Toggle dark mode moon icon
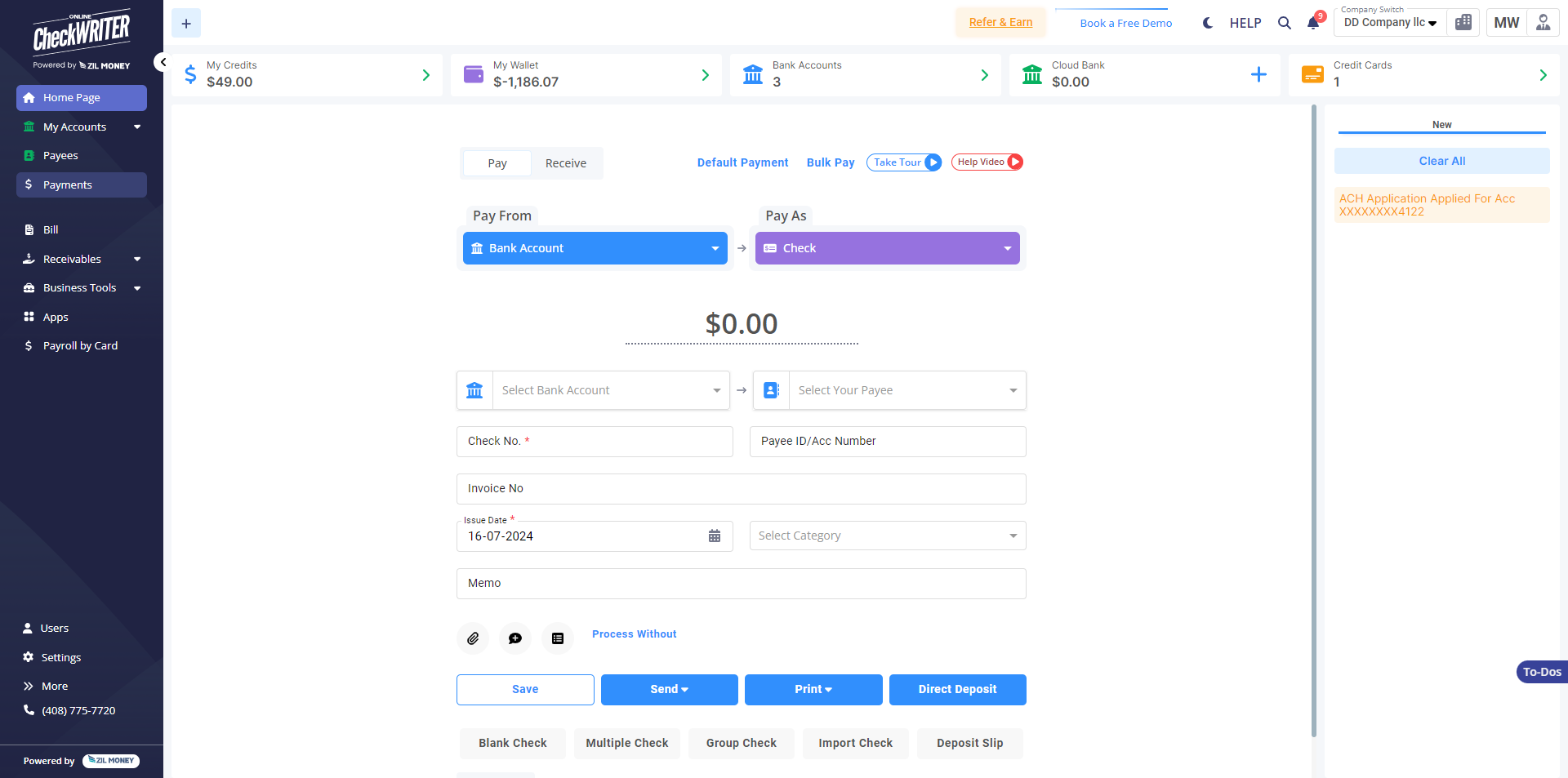 click(1208, 23)
